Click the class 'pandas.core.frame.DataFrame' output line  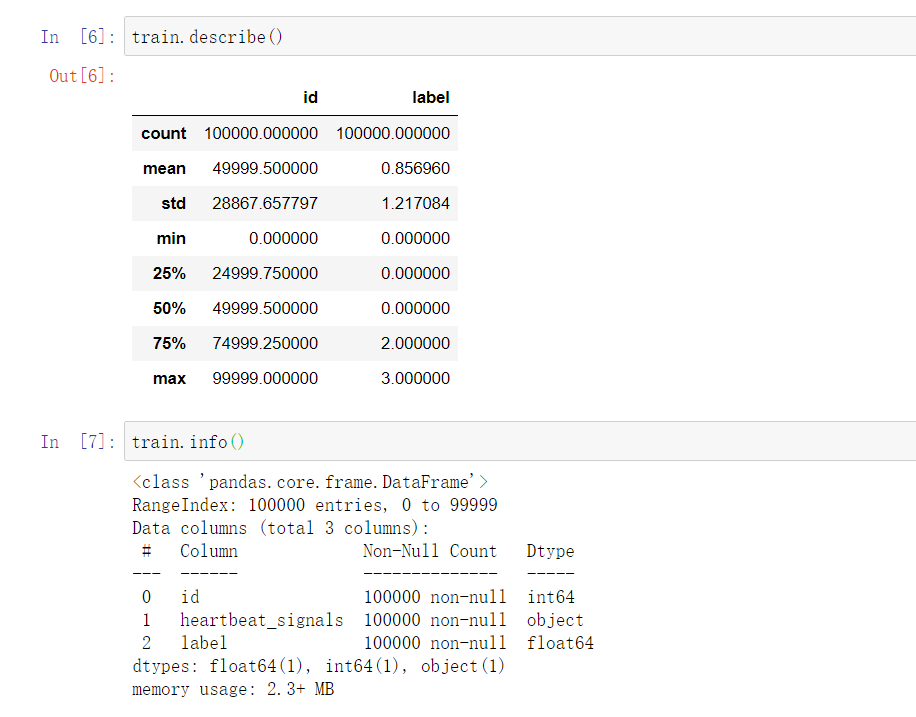(x=310, y=482)
